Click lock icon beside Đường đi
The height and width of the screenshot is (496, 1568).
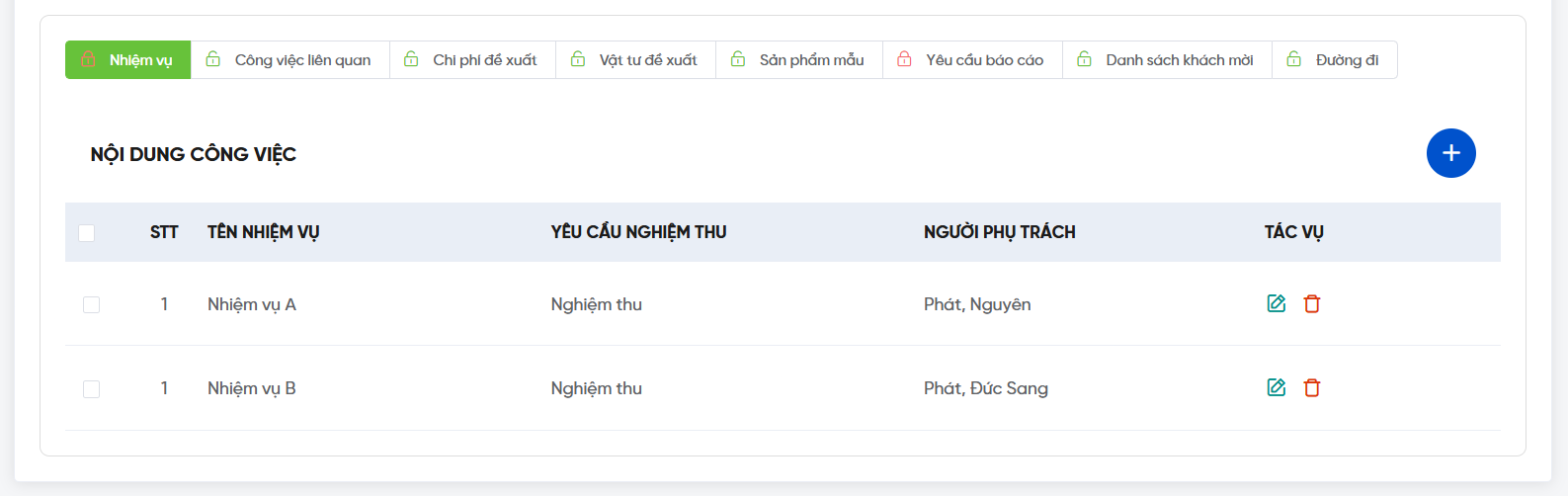1293,59
